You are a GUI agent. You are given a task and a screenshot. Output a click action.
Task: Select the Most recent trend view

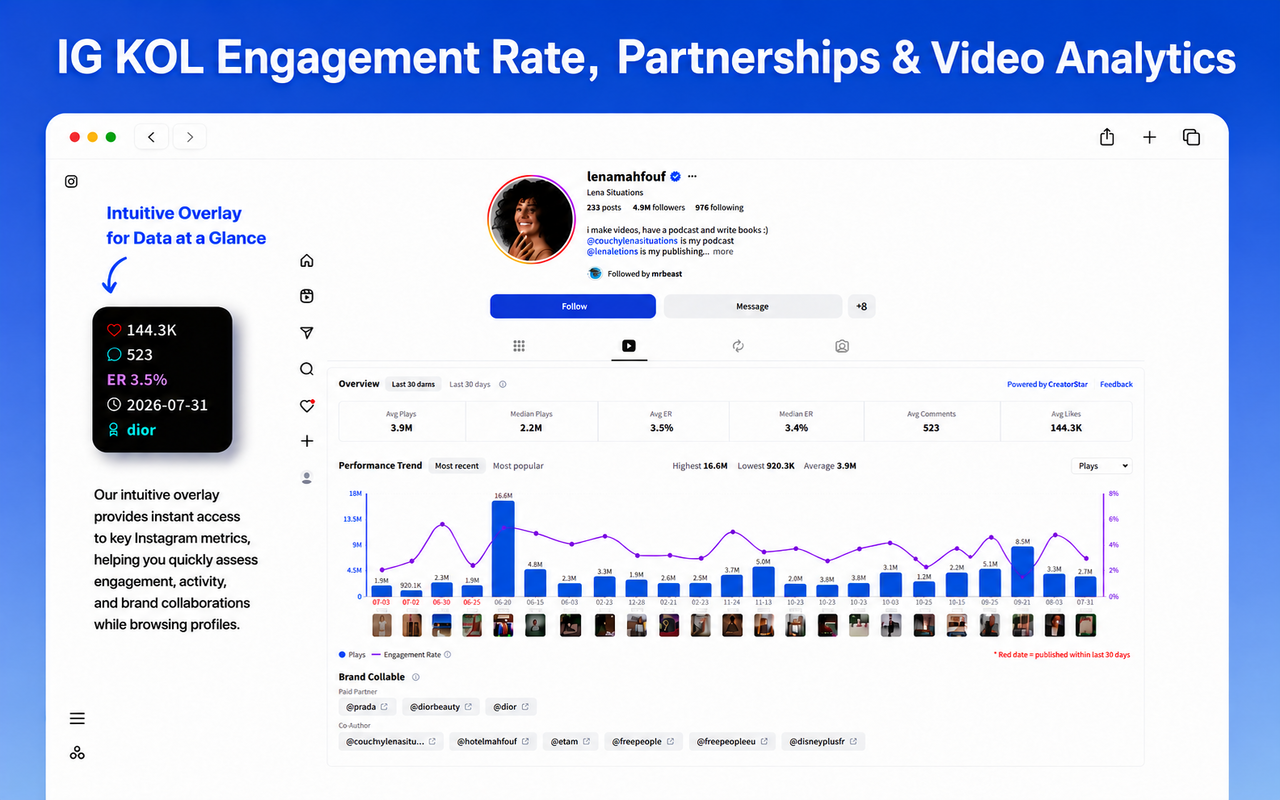point(457,466)
